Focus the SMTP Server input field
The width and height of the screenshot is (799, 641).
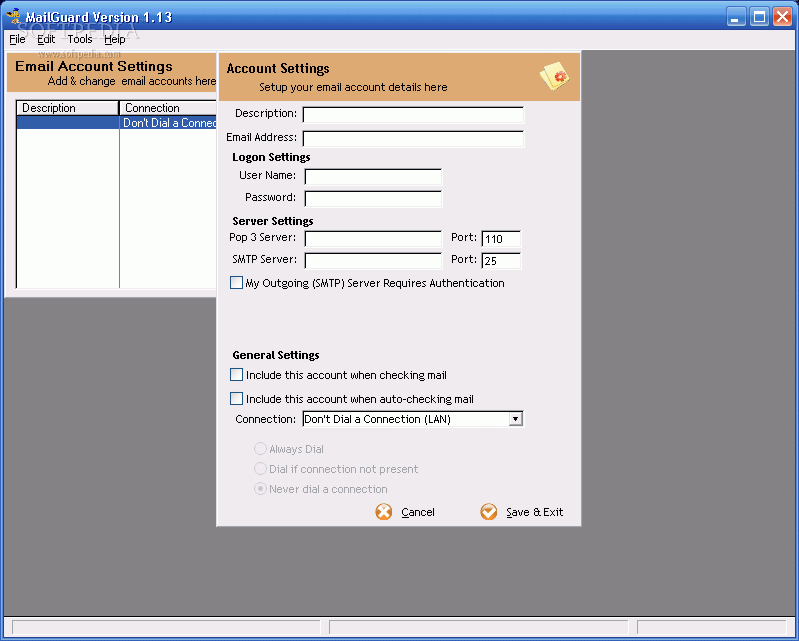(x=373, y=260)
